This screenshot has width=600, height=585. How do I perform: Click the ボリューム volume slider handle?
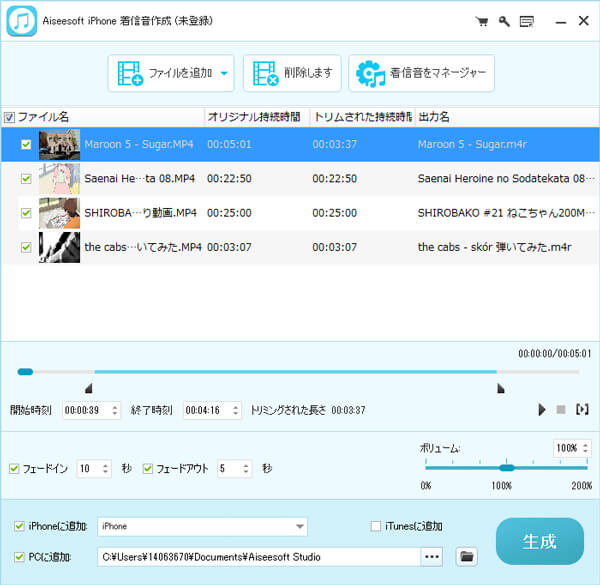click(x=507, y=468)
